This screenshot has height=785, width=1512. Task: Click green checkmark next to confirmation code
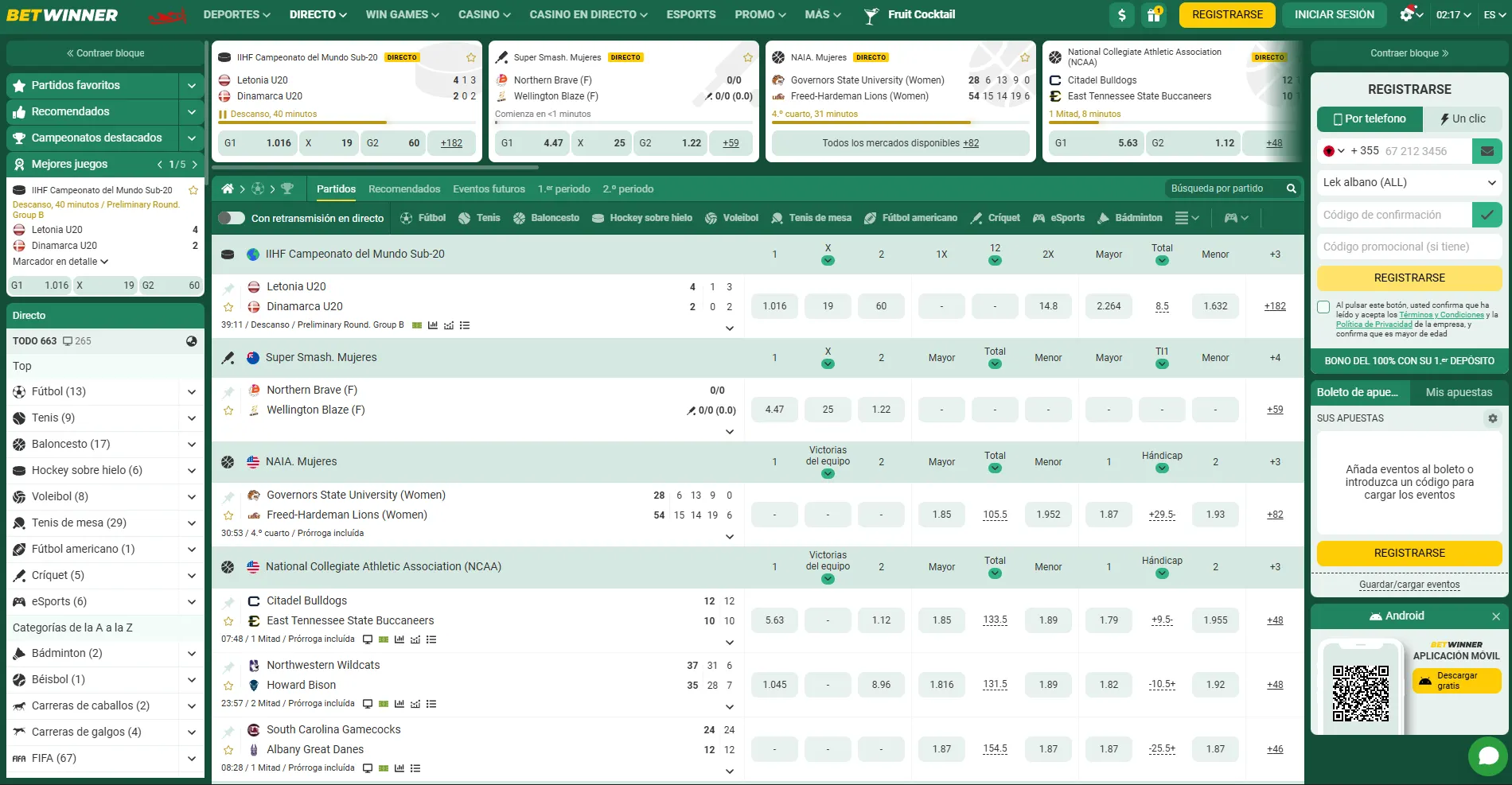[x=1487, y=215]
